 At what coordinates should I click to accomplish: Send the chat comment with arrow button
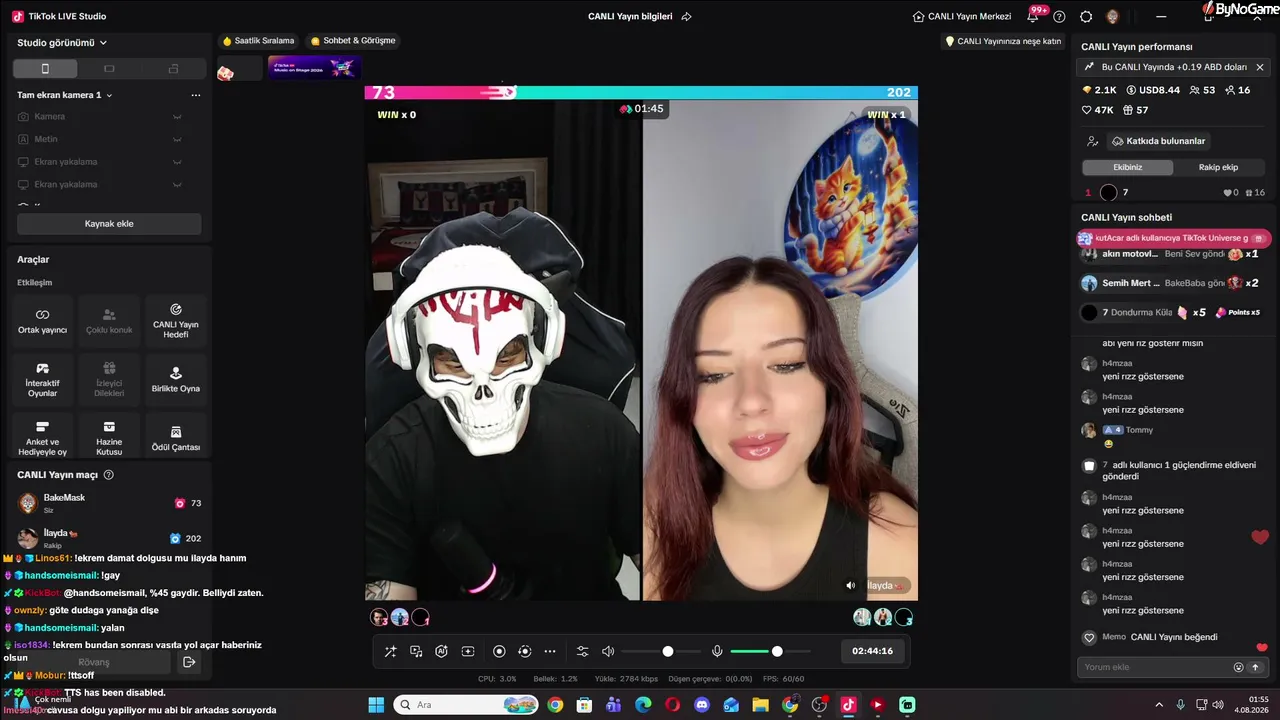click(1256, 667)
